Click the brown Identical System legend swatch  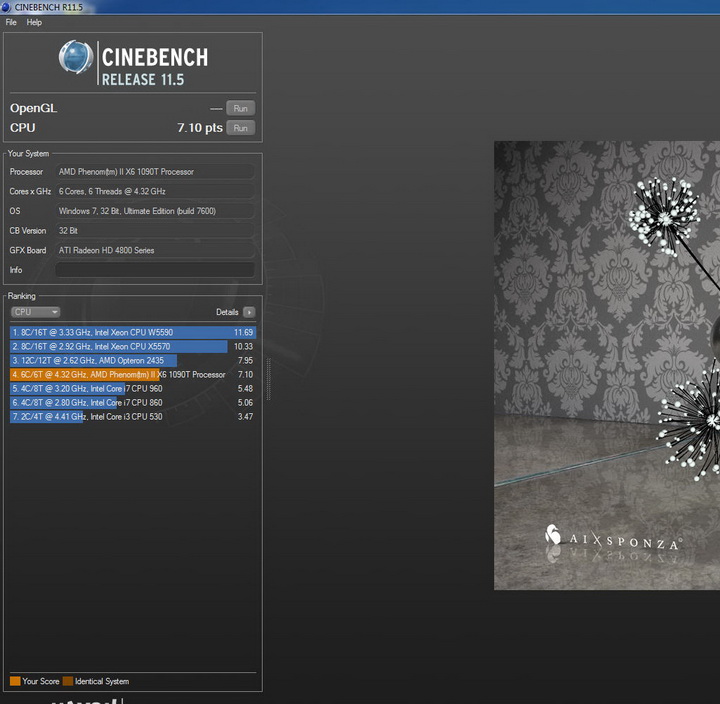coord(68,681)
